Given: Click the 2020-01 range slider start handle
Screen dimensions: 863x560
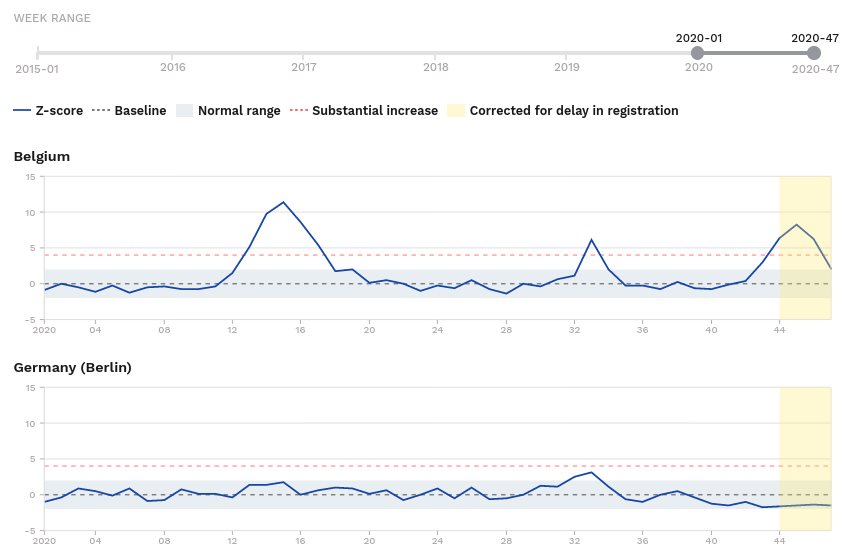Looking at the screenshot, I should pos(697,53).
